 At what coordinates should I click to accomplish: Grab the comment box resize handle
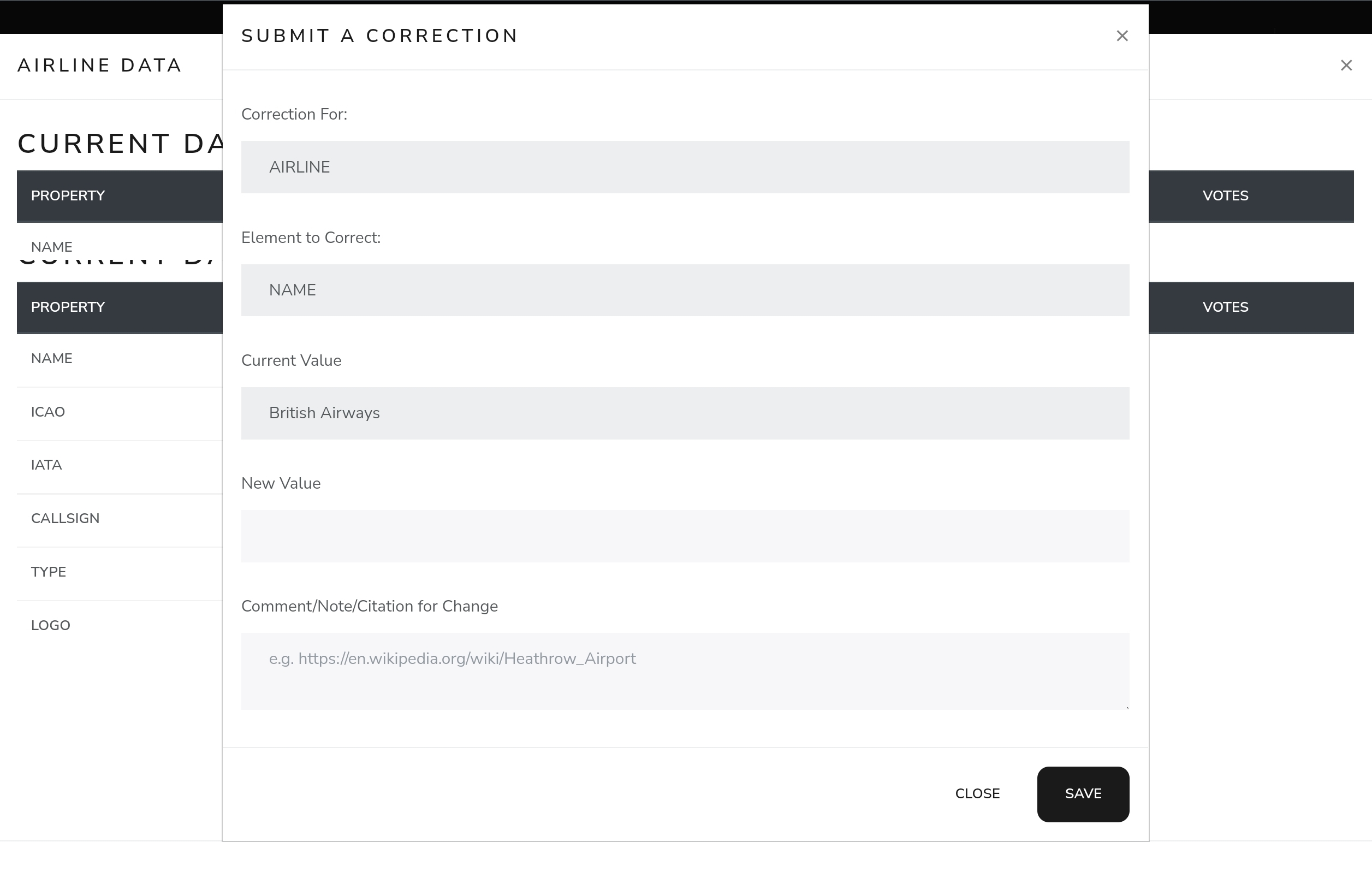tap(1126, 707)
